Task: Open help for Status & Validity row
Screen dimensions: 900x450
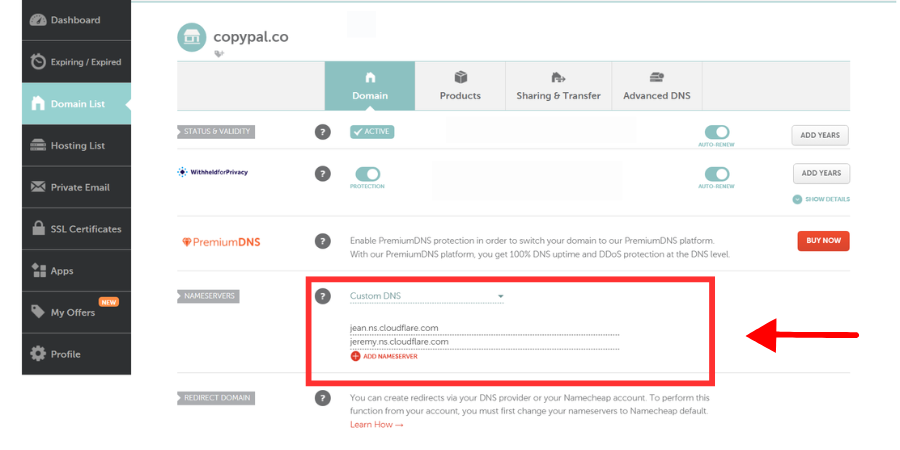Action: 323,132
